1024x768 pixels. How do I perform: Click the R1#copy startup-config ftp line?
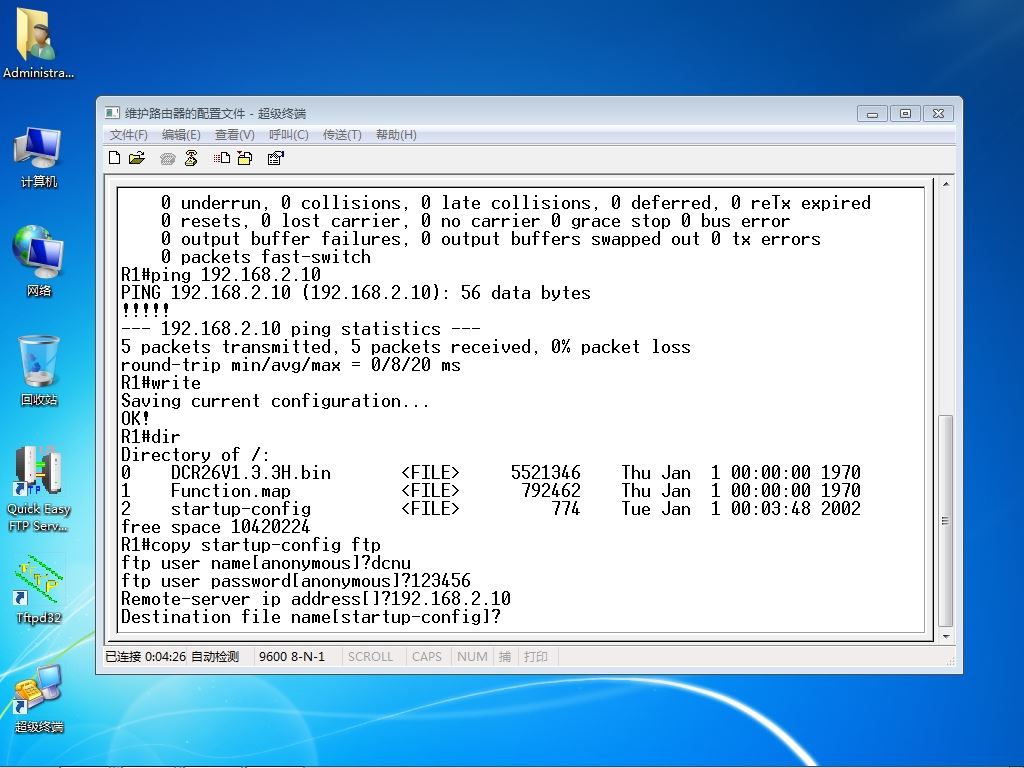[x=251, y=545]
